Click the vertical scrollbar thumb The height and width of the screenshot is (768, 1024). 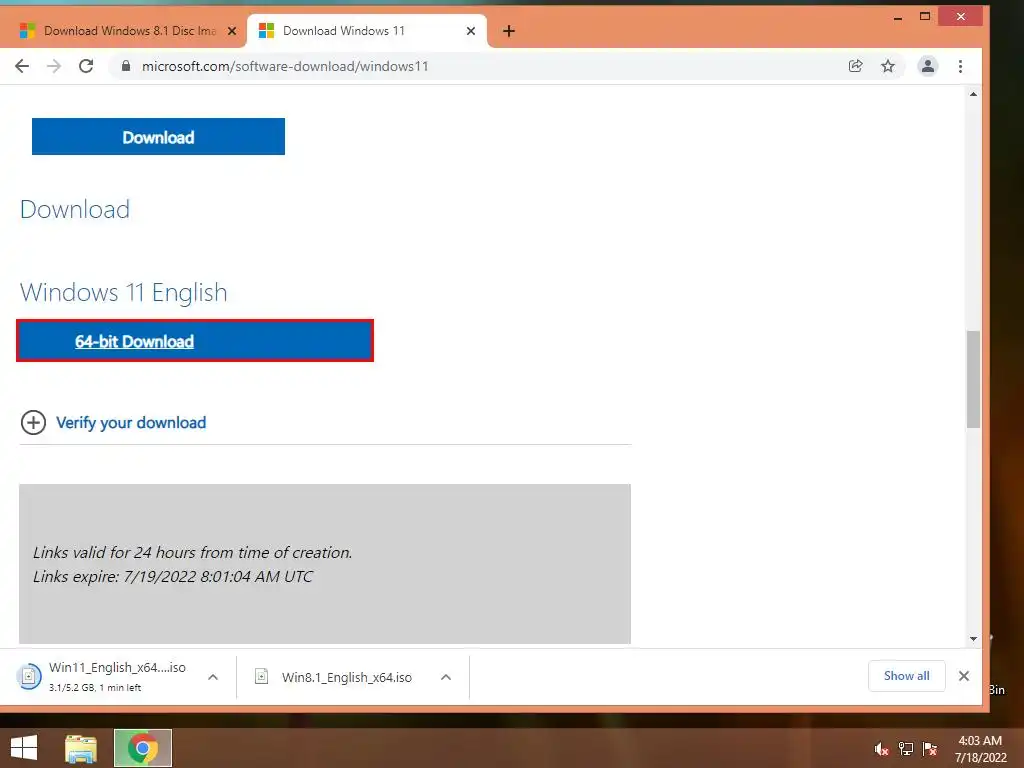click(x=973, y=379)
